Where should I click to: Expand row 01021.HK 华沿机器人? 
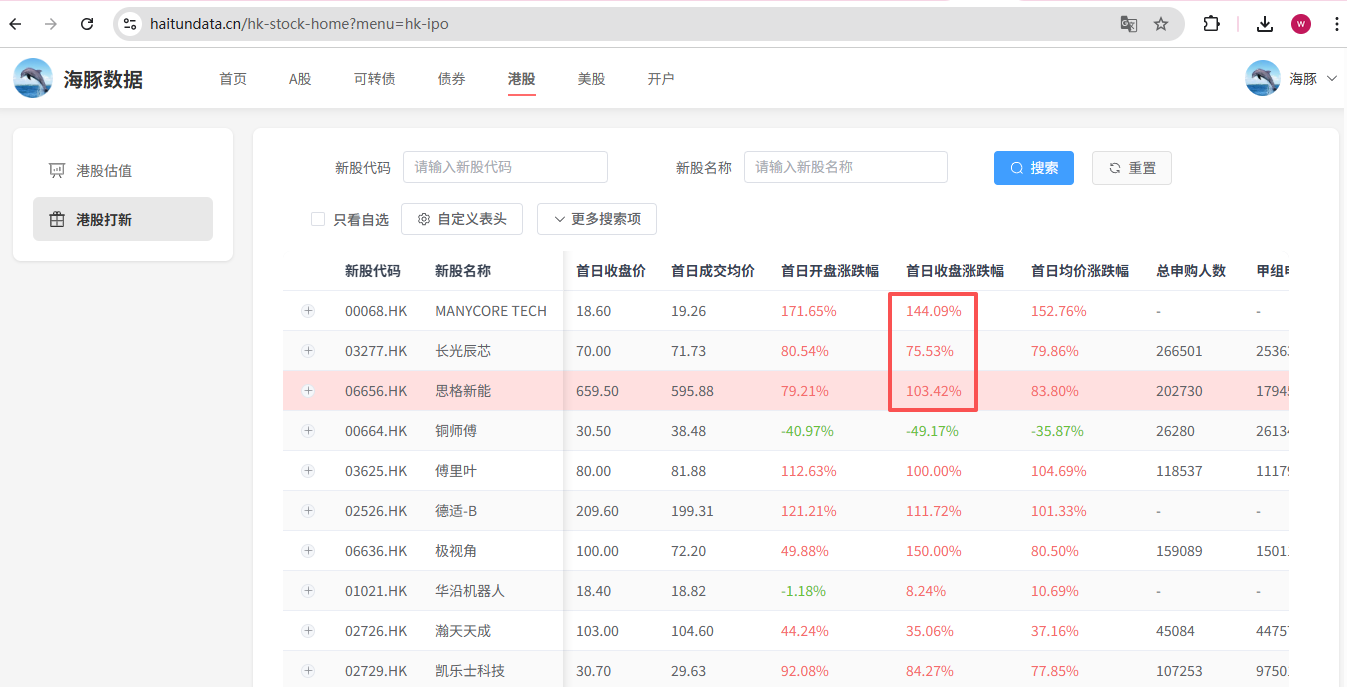308,591
